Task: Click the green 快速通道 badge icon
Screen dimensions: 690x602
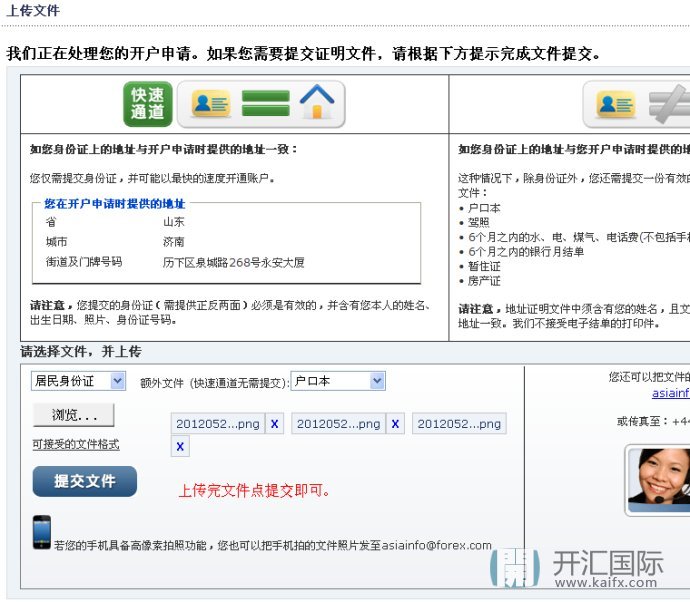Action: [148, 104]
